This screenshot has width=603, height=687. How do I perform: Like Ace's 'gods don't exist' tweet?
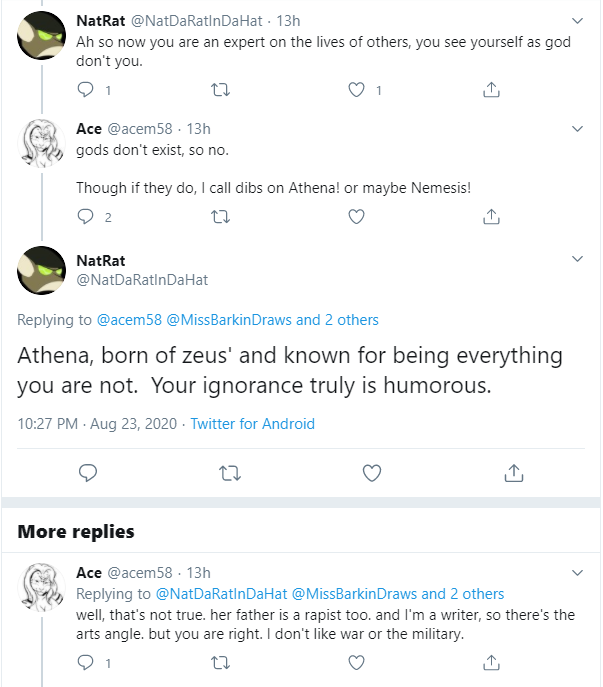[x=356, y=216]
